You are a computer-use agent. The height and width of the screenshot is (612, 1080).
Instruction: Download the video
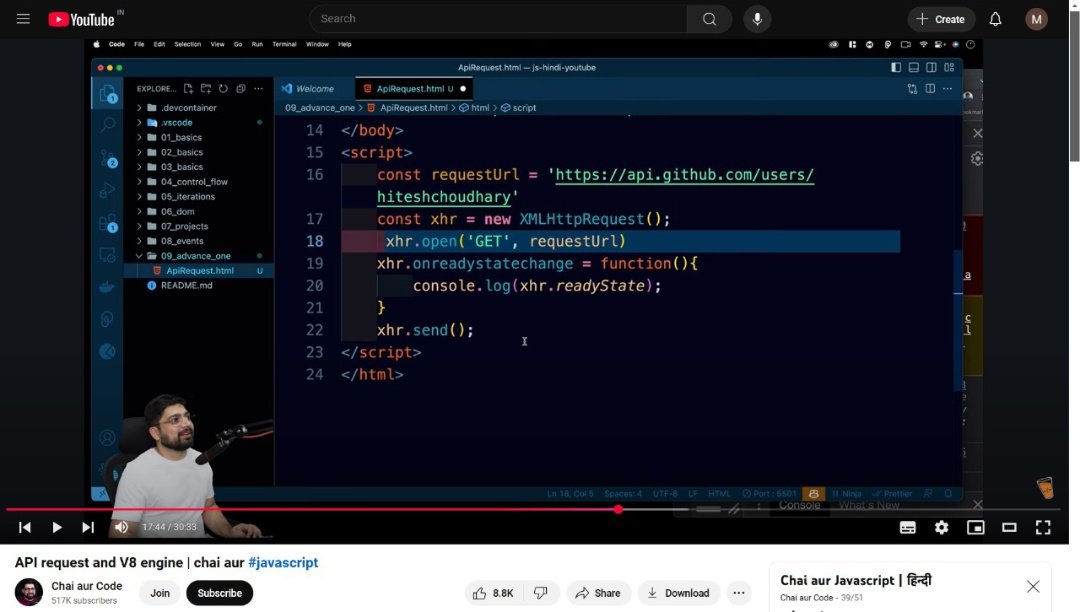coord(678,593)
